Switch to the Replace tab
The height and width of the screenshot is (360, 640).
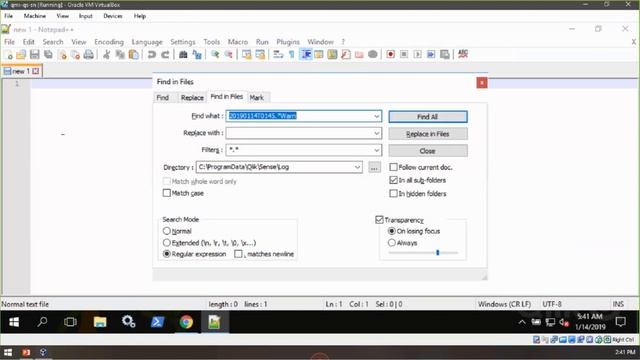tap(192, 98)
